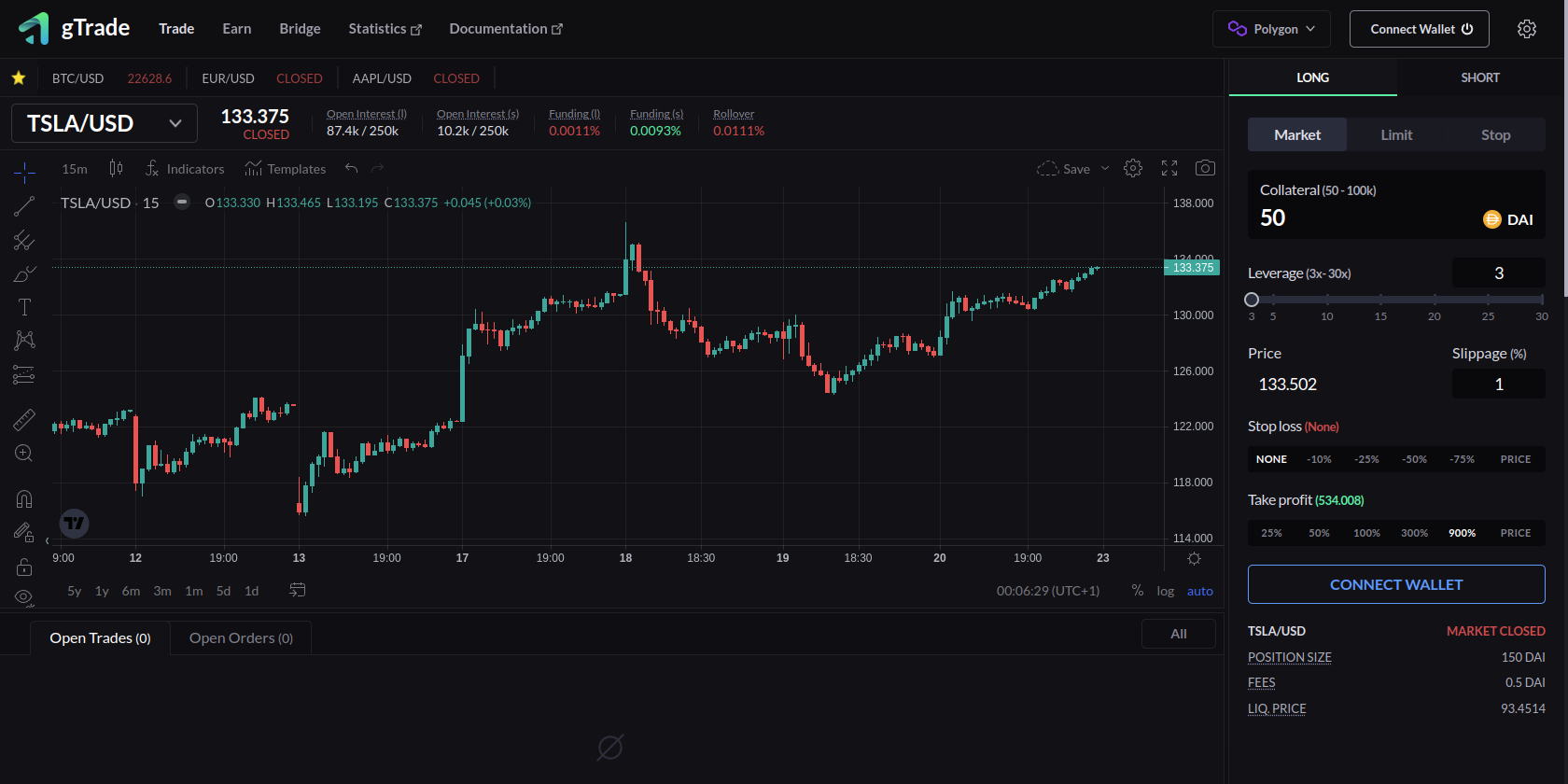Open the prediction and measurement tools
The height and width of the screenshot is (784, 1568).
(x=24, y=374)
